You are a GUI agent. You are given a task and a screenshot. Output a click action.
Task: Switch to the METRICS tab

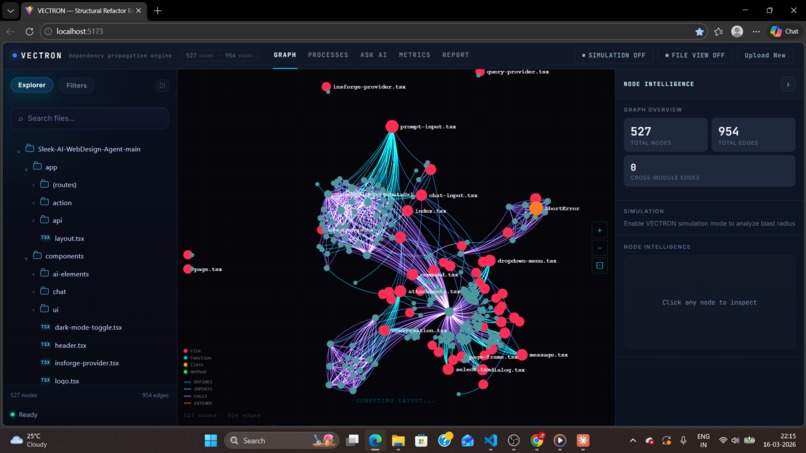414,55
